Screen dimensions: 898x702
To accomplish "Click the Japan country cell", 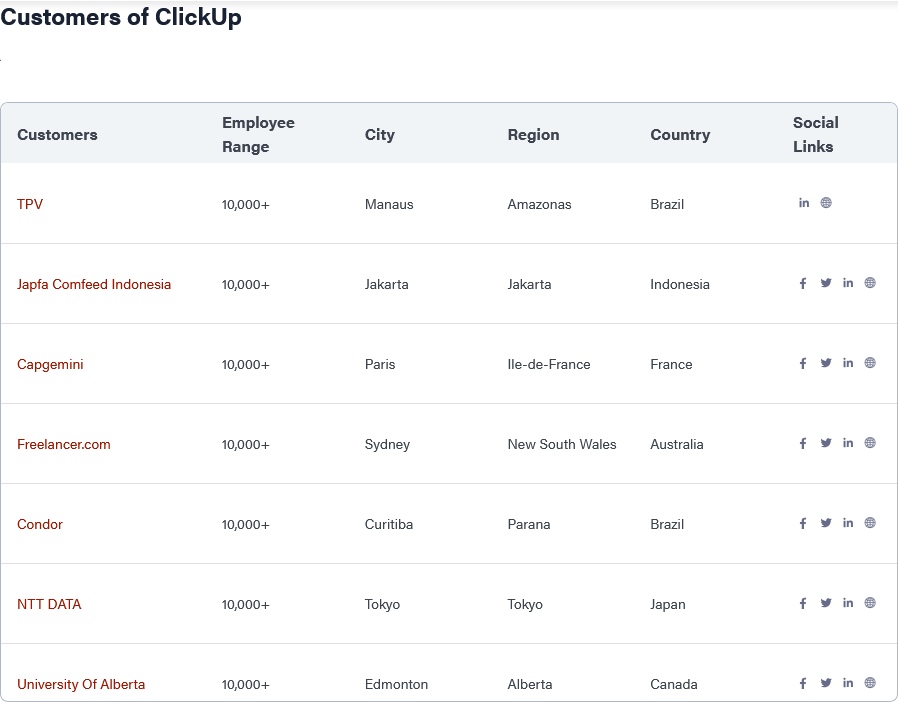I will click(668, 604).
